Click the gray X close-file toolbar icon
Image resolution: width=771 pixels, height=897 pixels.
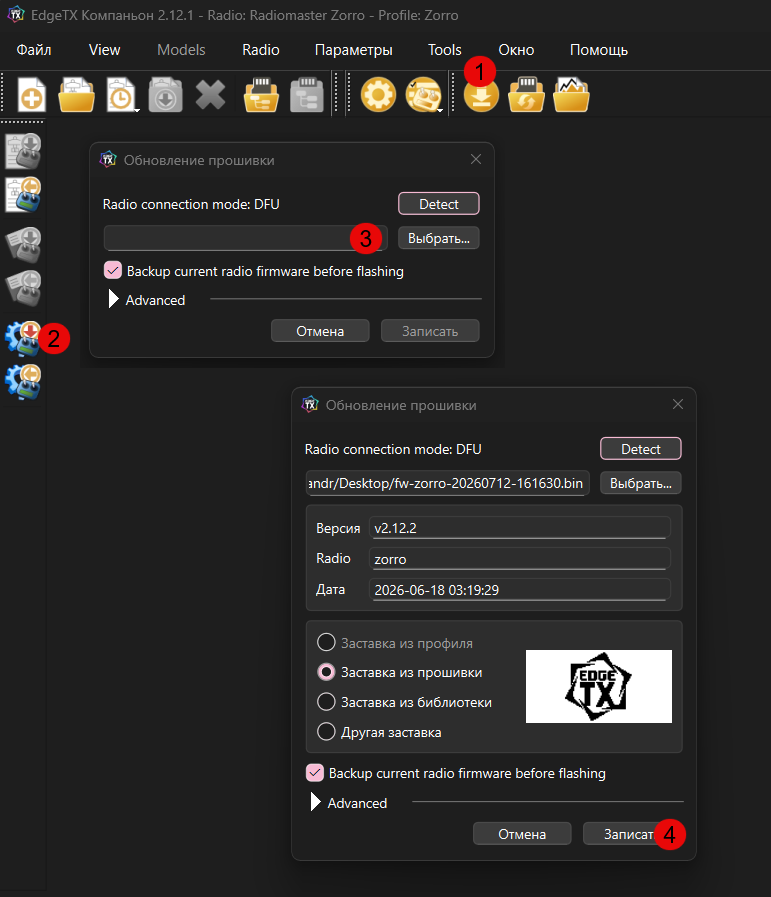210,94
